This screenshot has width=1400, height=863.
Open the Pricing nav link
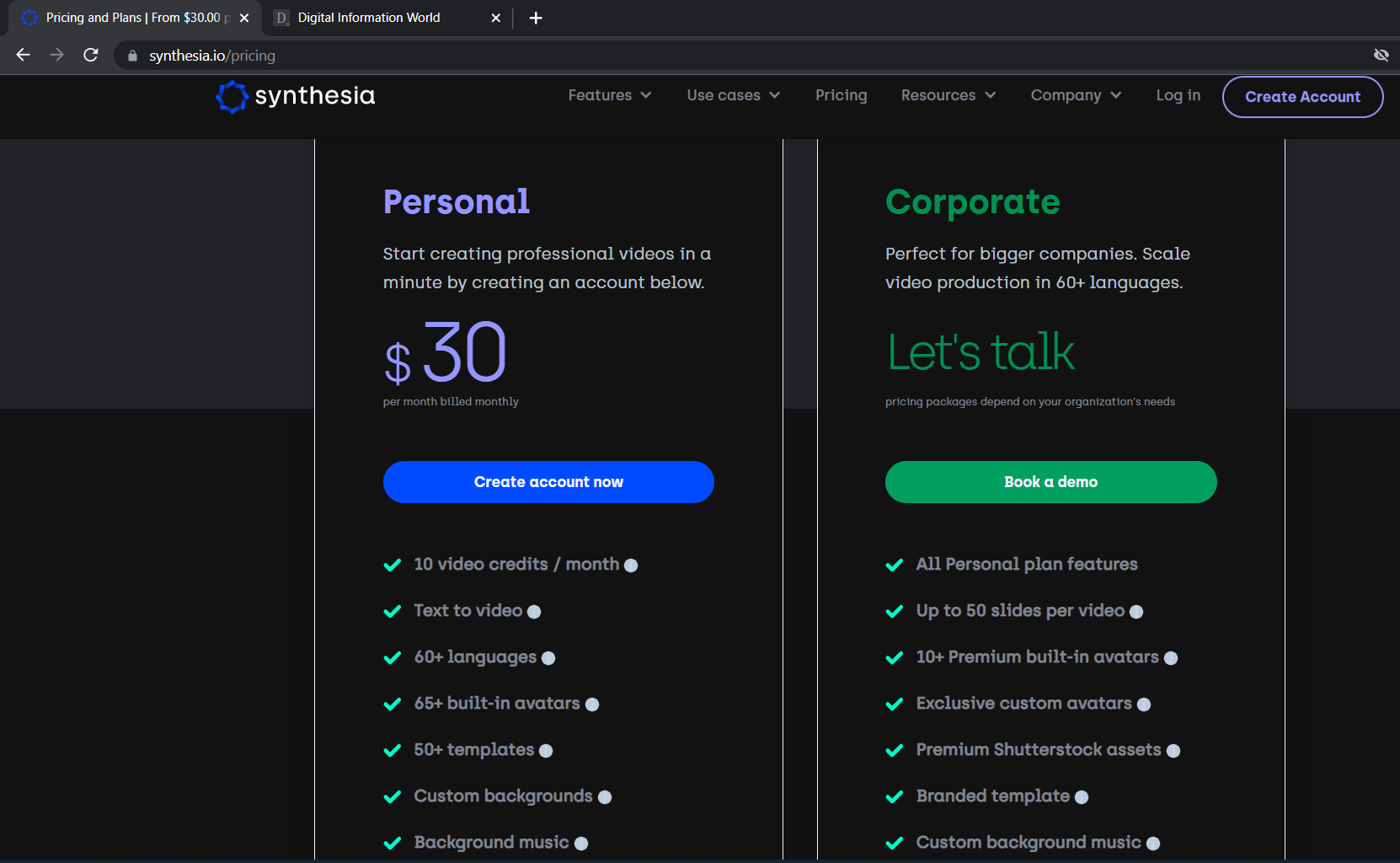[841, 95]
